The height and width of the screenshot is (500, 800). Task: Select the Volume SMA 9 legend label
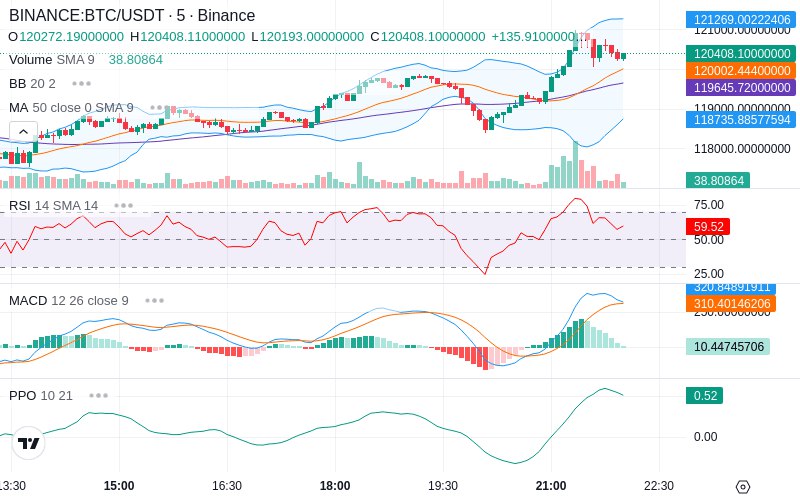pos(52,60)
